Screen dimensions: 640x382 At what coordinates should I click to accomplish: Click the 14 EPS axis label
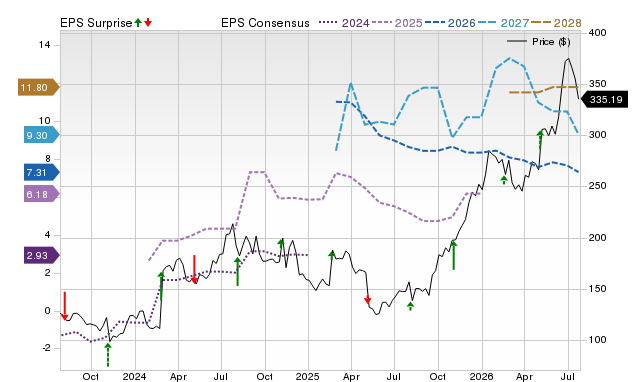click(44, 44)
